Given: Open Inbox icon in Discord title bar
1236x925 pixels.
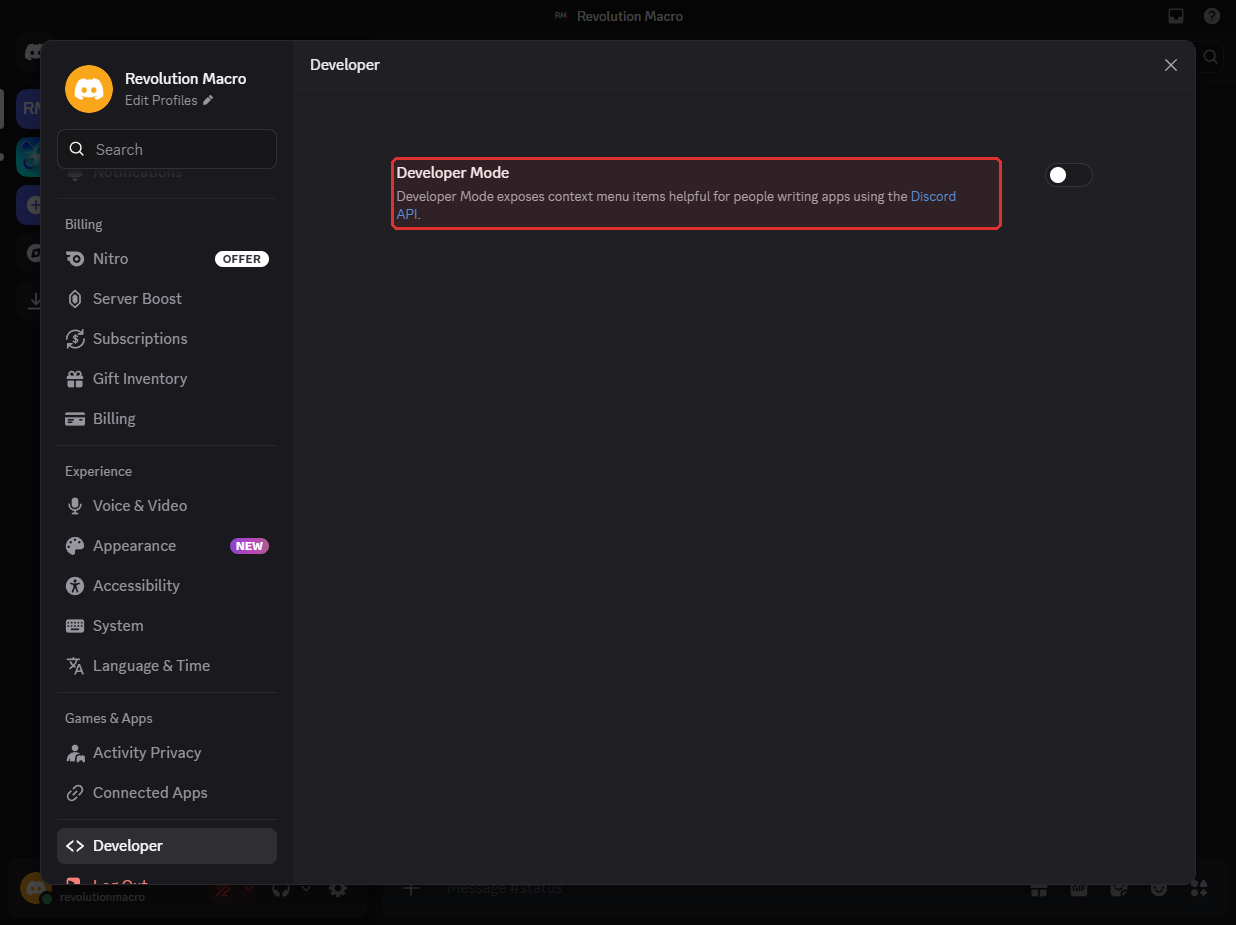Looking at the screenshot, I should tap(1177, 16).
